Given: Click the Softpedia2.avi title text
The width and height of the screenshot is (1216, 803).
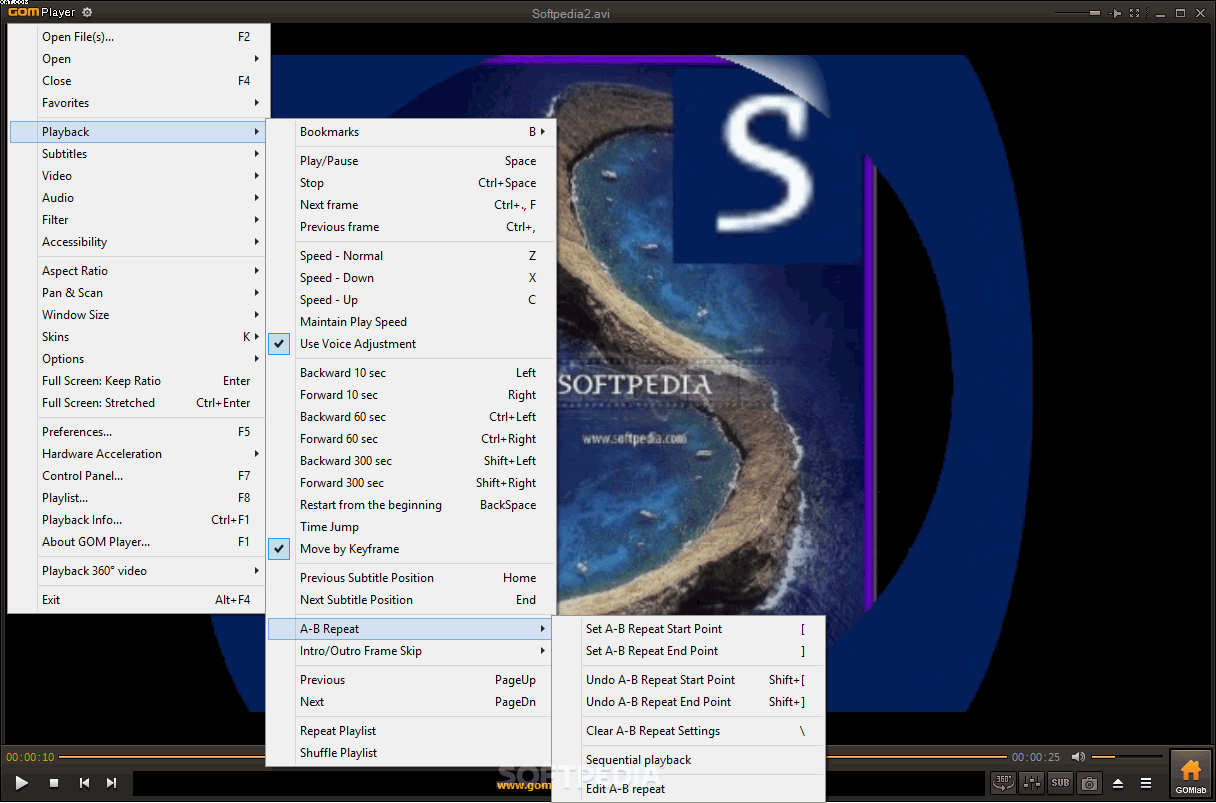Looking at the screenshot, I should 572,13.
